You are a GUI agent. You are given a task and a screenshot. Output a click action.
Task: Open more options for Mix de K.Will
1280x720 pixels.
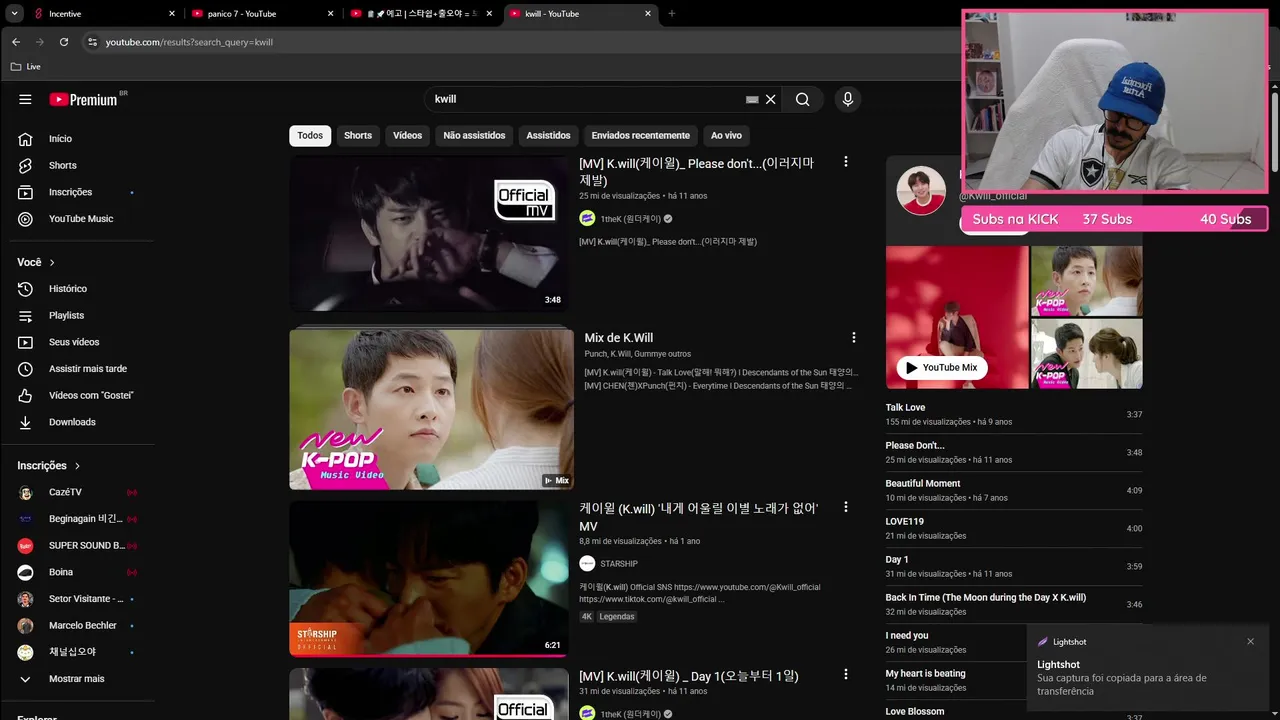[x=853, y=338]
